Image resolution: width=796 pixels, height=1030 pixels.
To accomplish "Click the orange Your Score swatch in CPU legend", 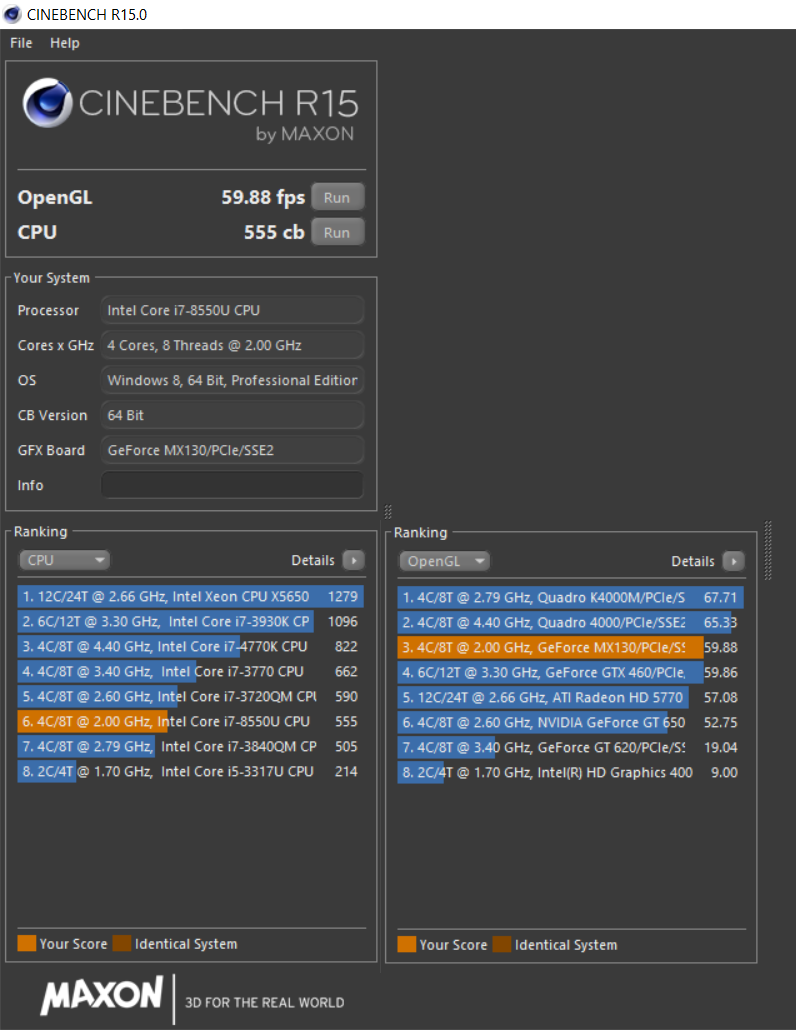I will pos(26,944).
